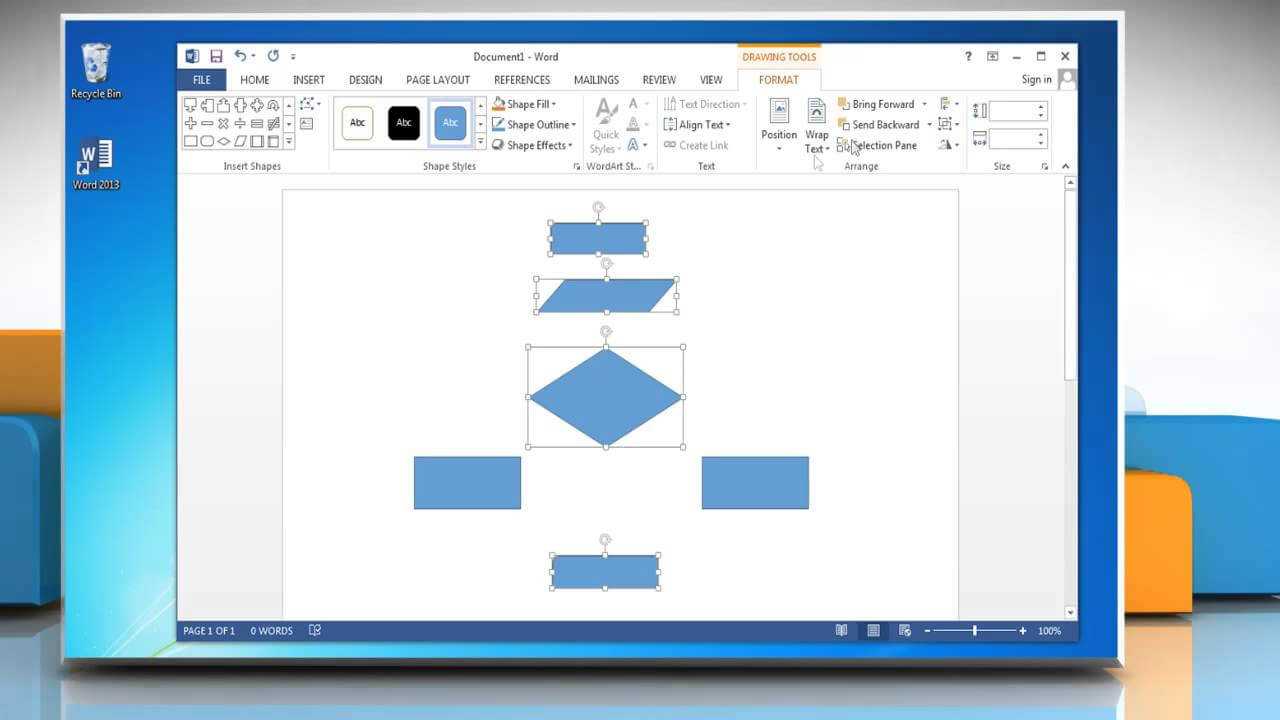Open the Shape Outline dropdown
1280x720 pixels.
(x=573, y=125)
